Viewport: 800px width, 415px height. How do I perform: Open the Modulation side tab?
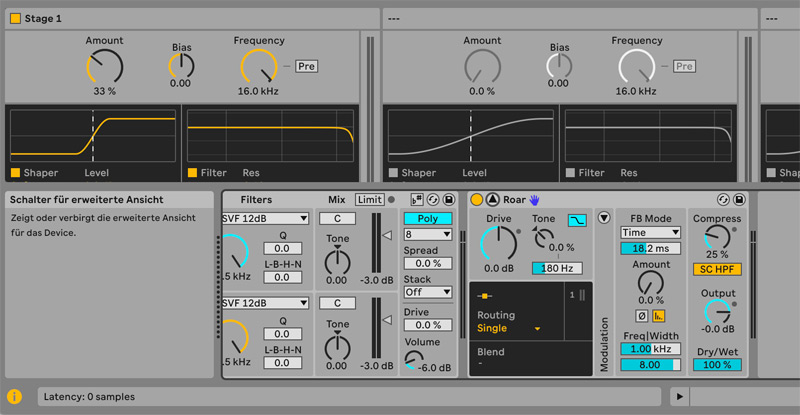603,345
